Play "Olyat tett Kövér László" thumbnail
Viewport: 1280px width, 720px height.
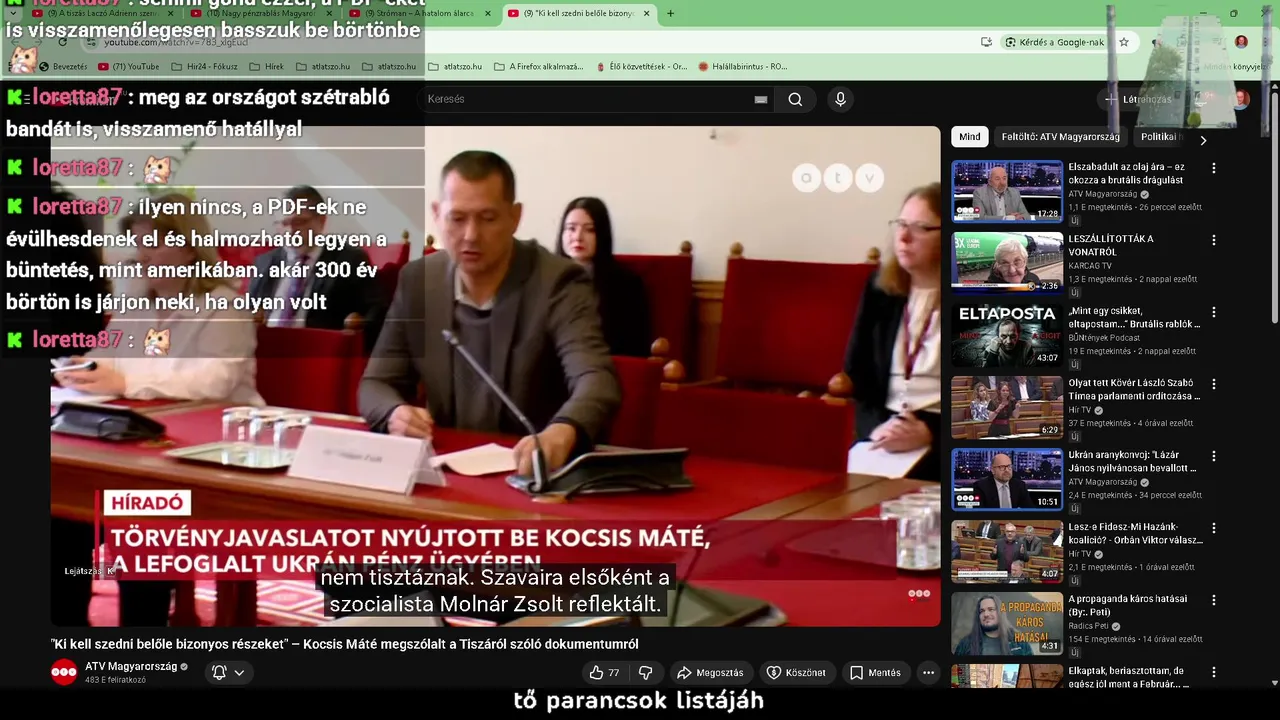(x=1007, y=407)
